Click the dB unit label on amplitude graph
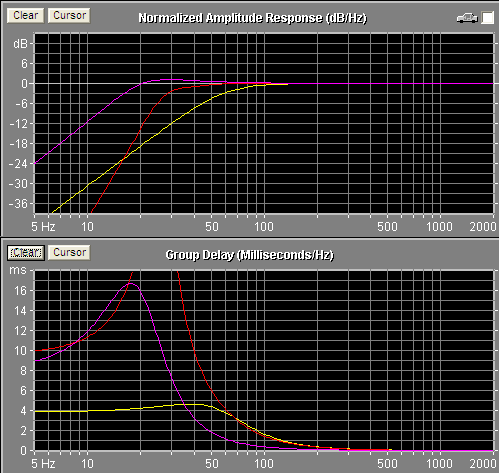 coord(20,44)
